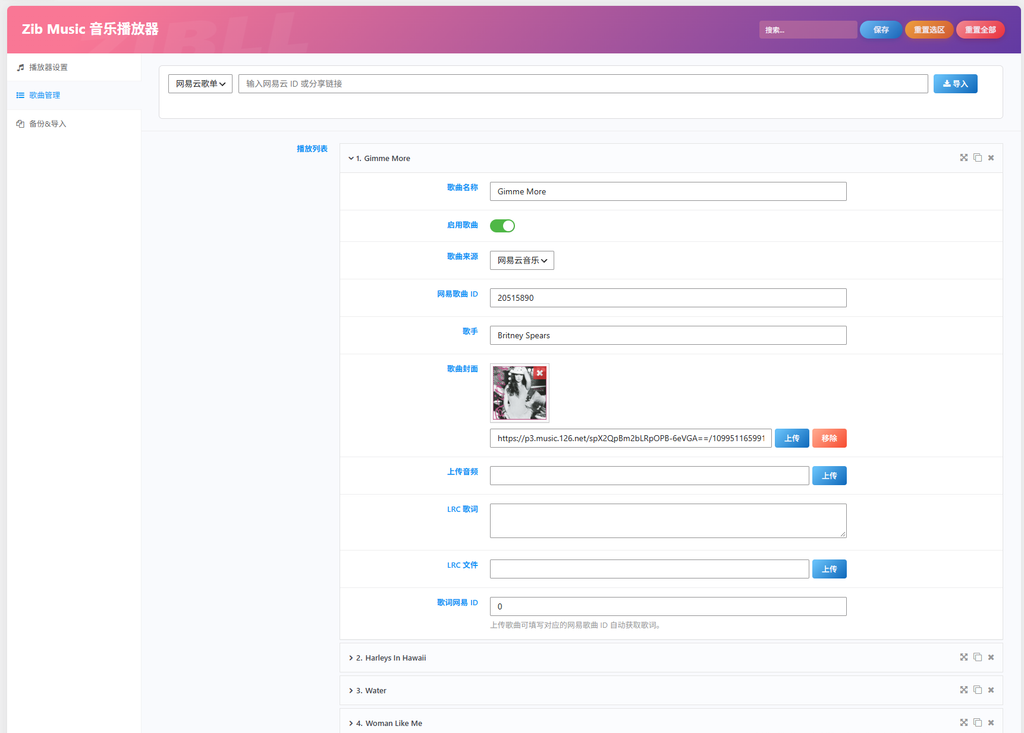Click the LRC 歌词 text area
This screenshot has width=1024, height=733.
click(x=668, y=521)
